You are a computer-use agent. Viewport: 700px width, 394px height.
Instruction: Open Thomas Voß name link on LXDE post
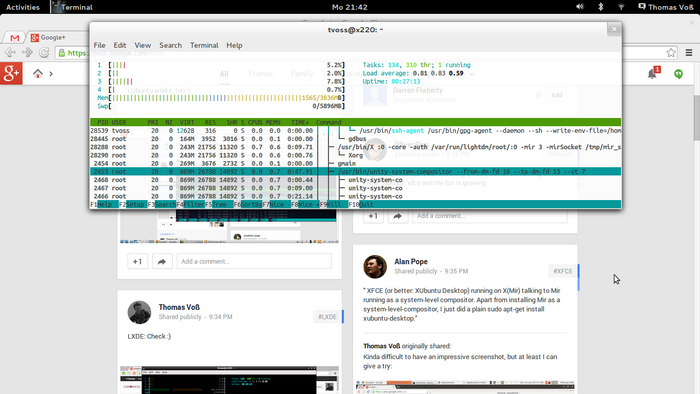pos(179,307)
